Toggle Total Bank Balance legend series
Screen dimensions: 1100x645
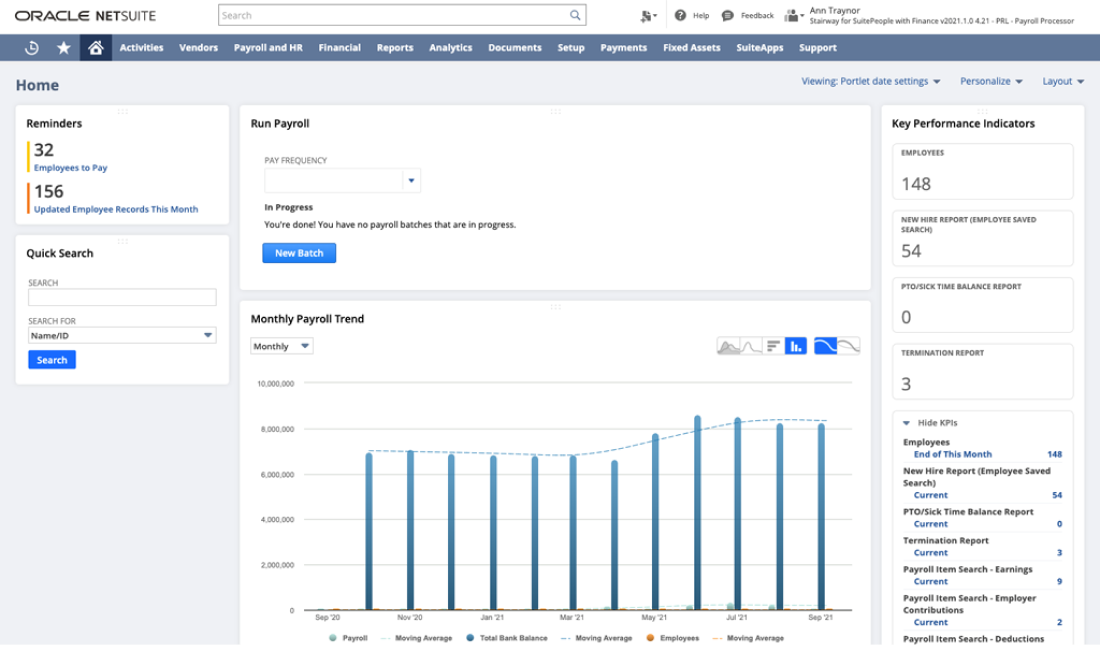pos(507,638)
